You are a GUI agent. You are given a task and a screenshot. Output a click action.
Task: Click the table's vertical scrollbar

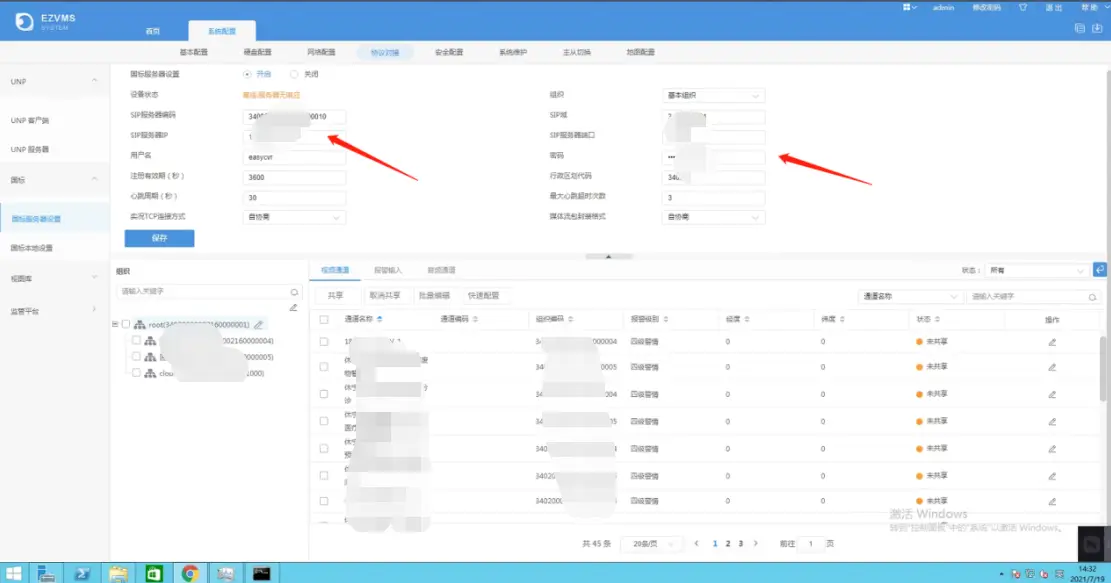(1103, 380)
